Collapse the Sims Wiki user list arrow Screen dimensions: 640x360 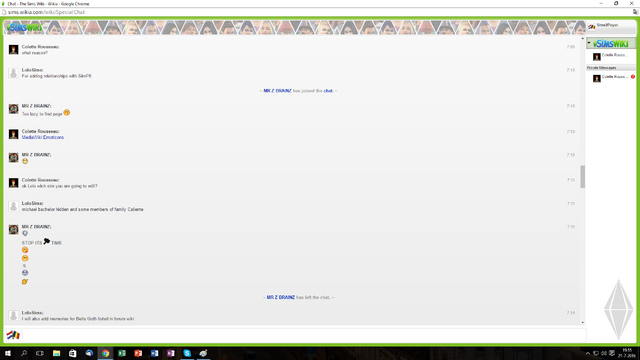(x=589, y=43)
